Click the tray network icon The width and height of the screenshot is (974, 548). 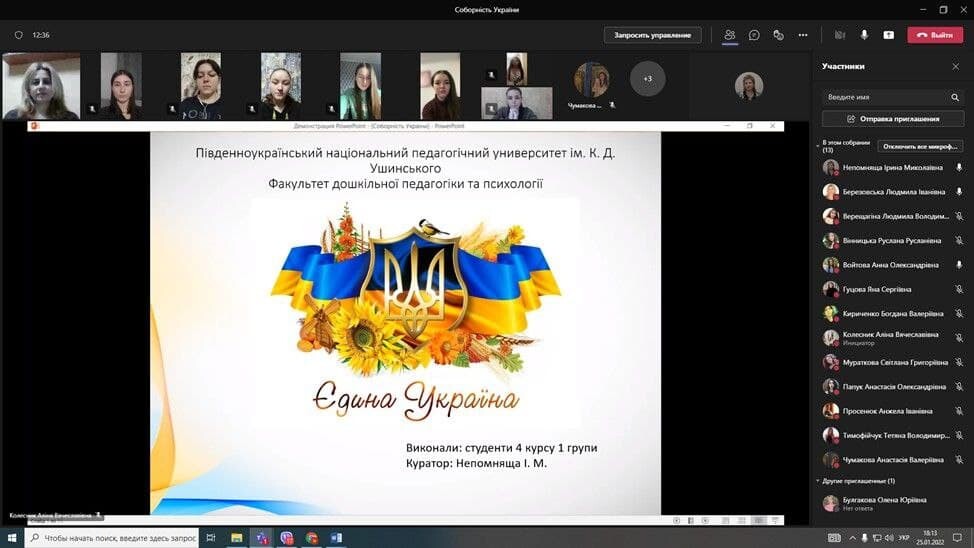[x=876, y=538]
